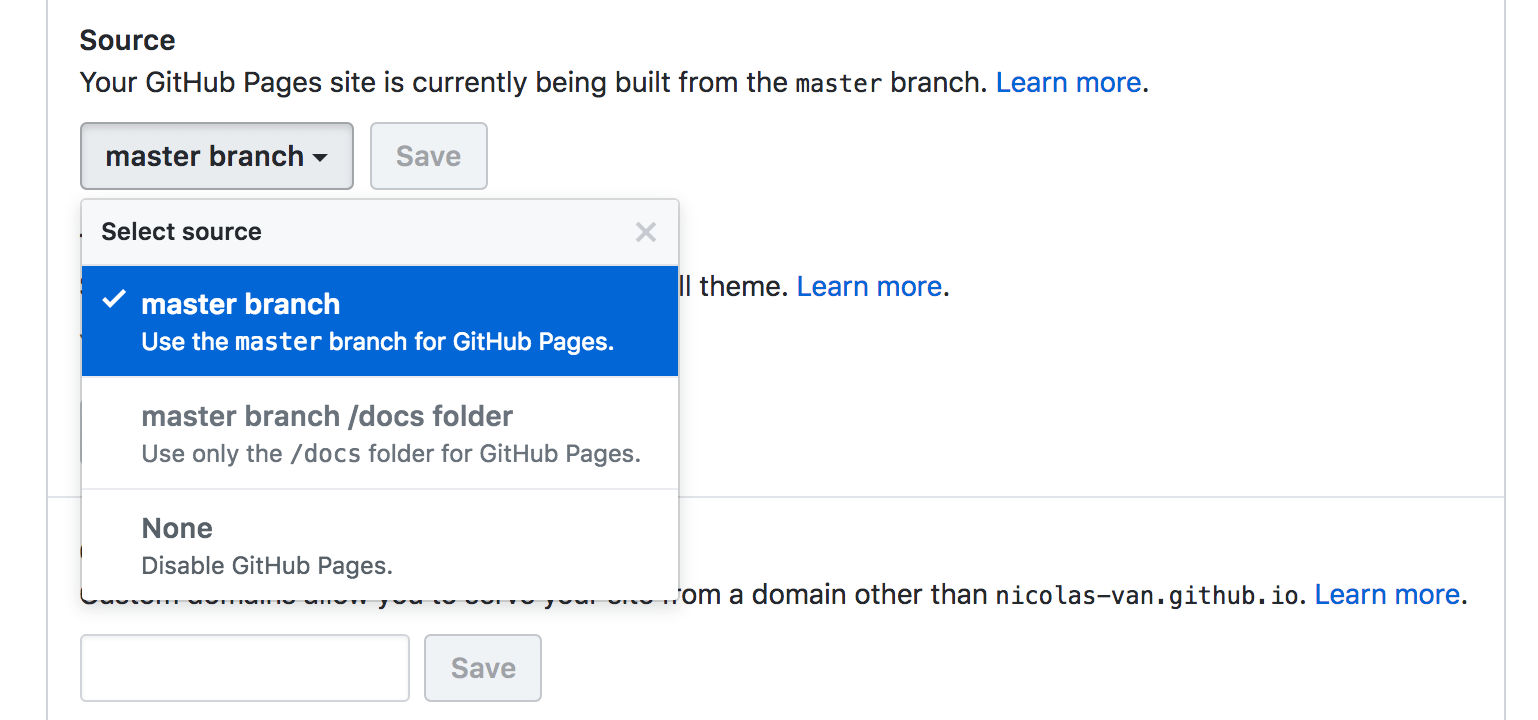The image size is (1538, 720).
Task: Open "Learn more" about the master branch build
Action: [1068, 82]
